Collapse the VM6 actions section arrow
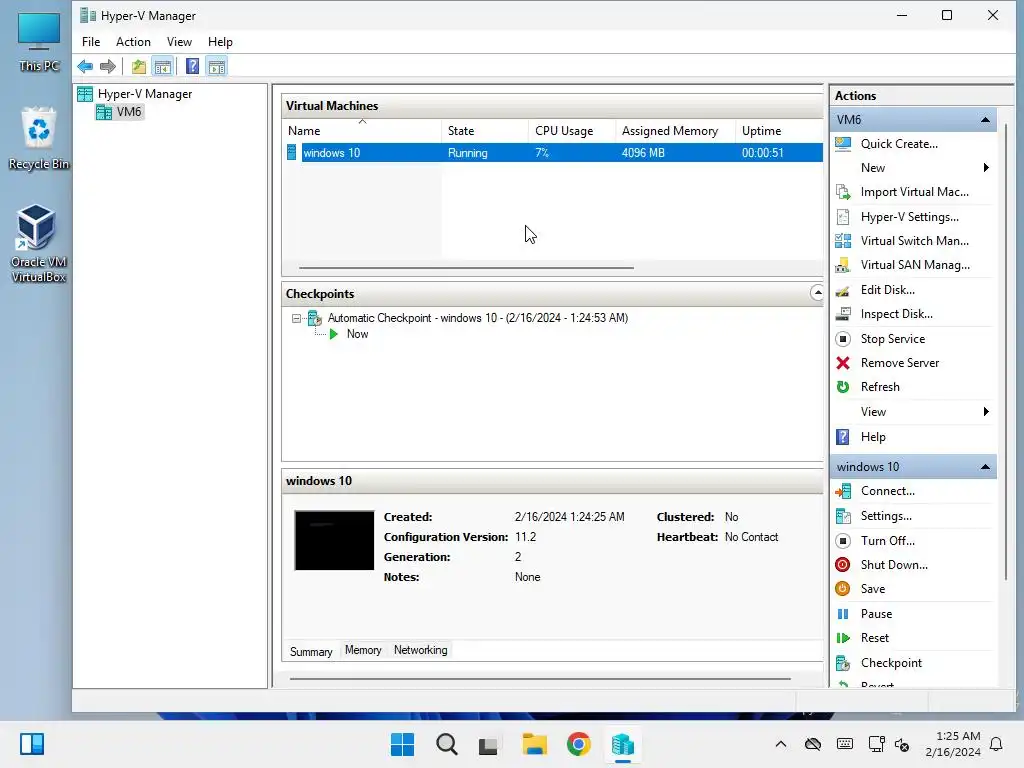The height and width of the screenshot is (768, 1024). (985, 120)
